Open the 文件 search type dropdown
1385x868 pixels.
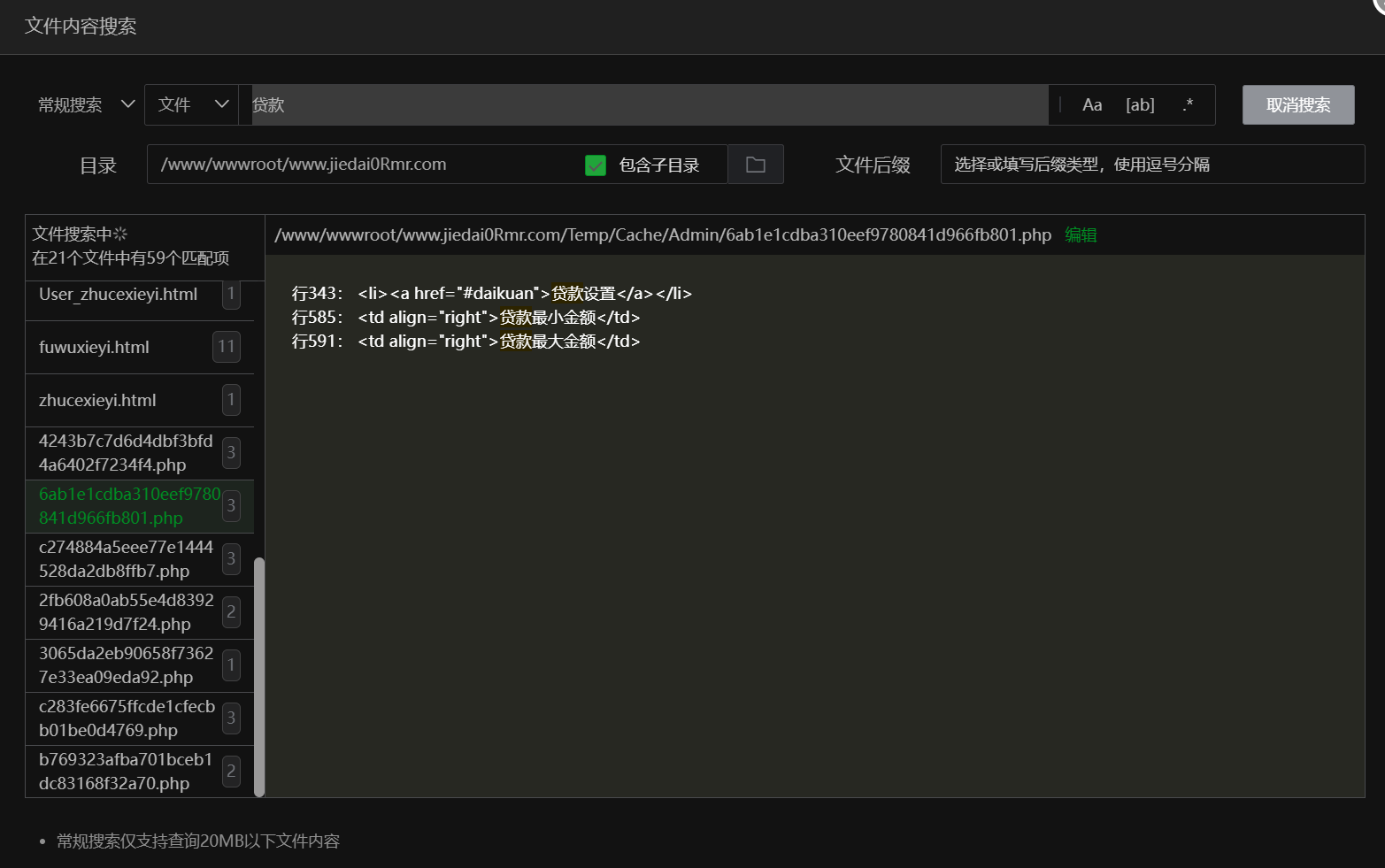pos(192,105)
